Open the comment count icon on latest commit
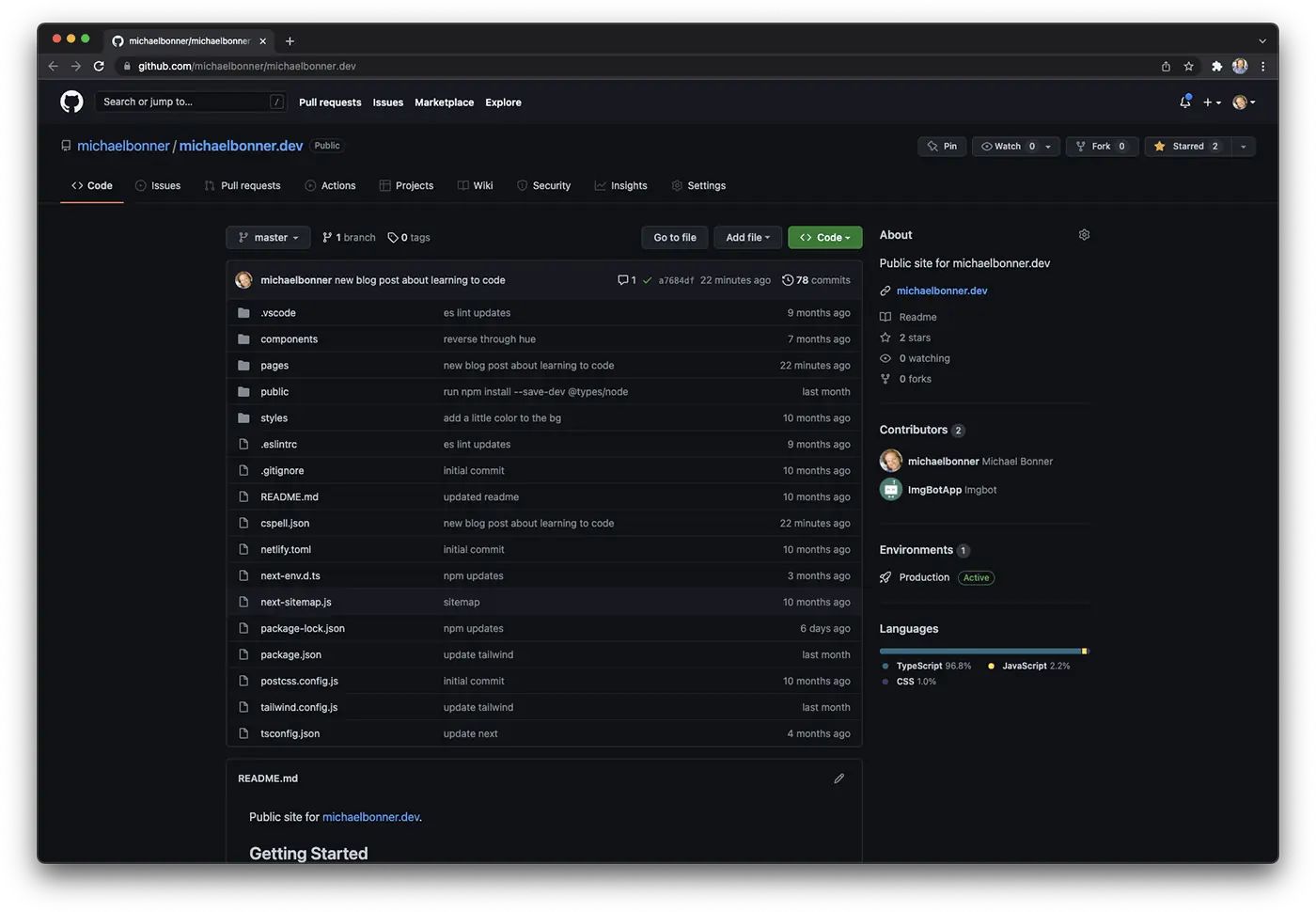 [623, 279]
